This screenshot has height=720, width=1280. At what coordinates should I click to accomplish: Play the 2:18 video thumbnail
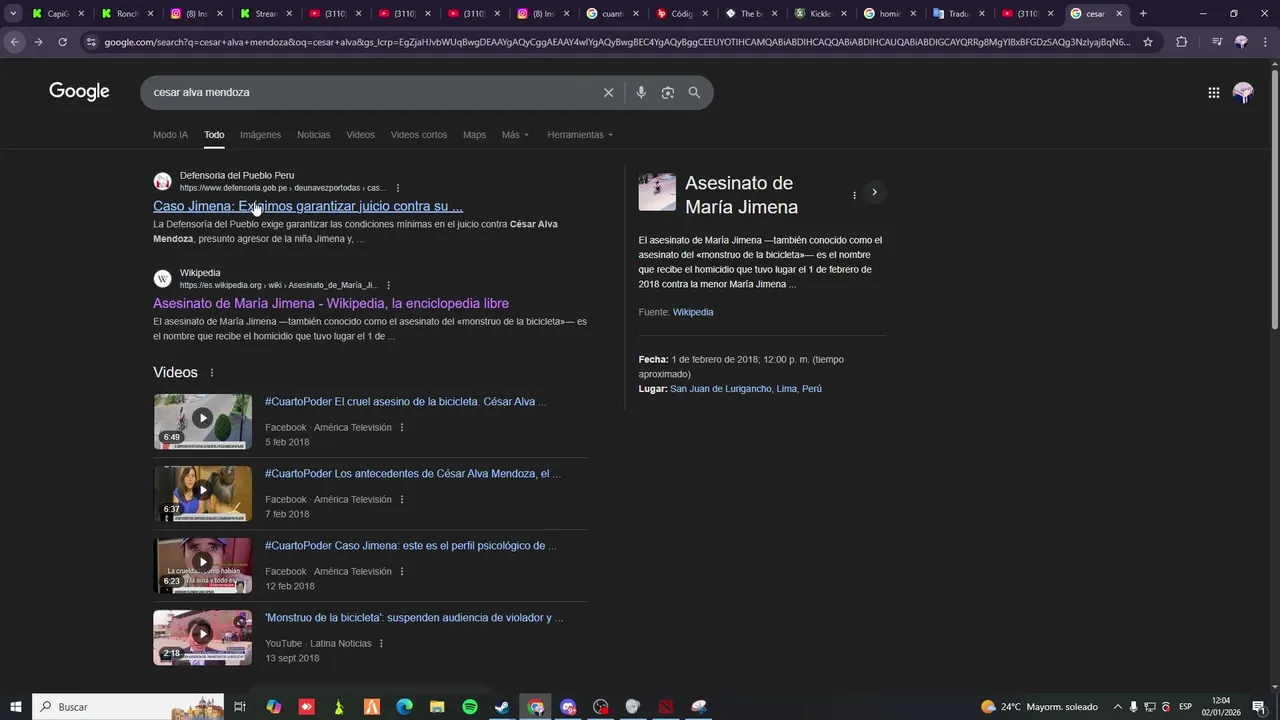[202, 637]
